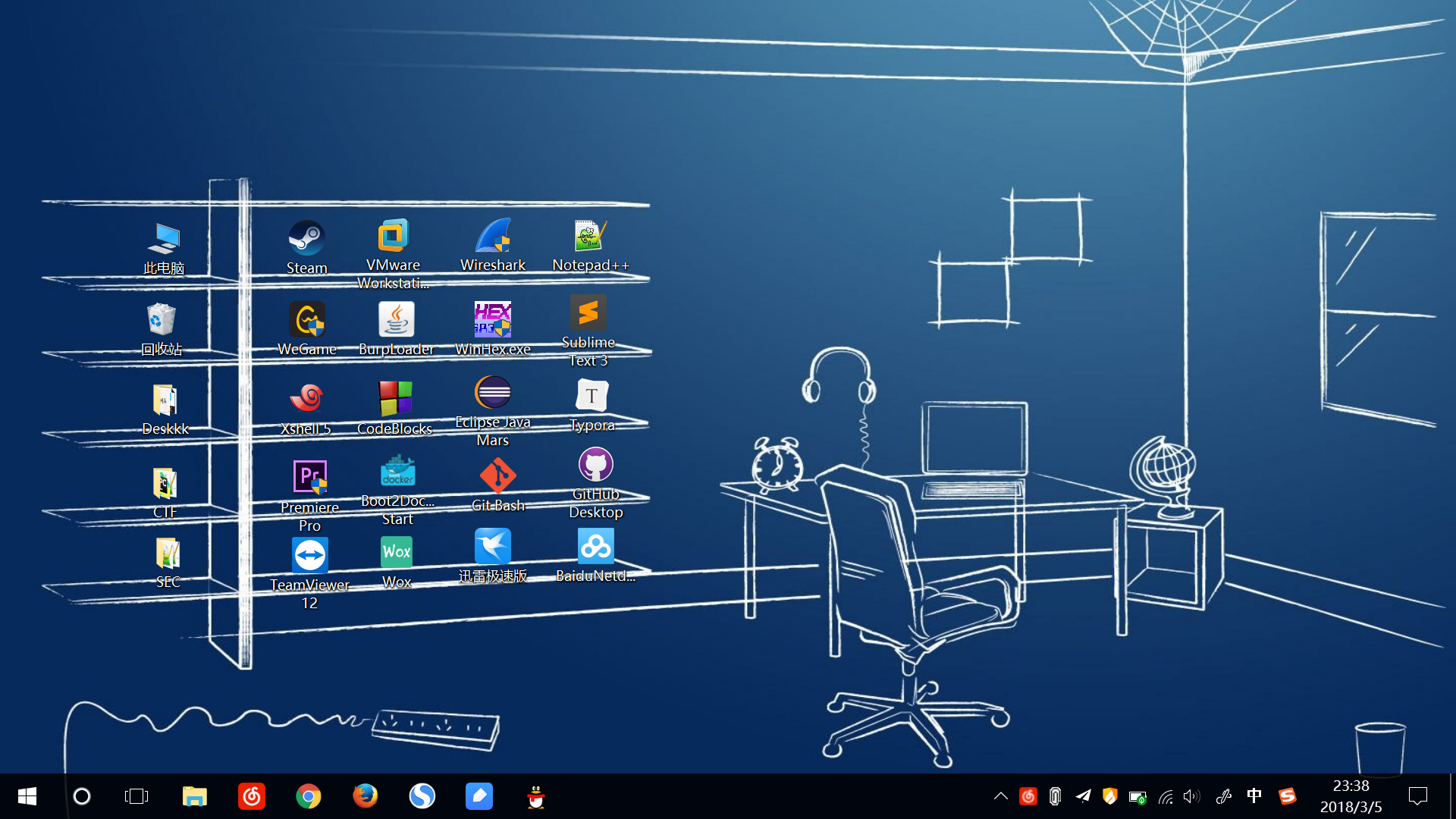1456x819 pixels.
Task: Open the orange security shield tray icon
Action: click(x=1110, y=796)
